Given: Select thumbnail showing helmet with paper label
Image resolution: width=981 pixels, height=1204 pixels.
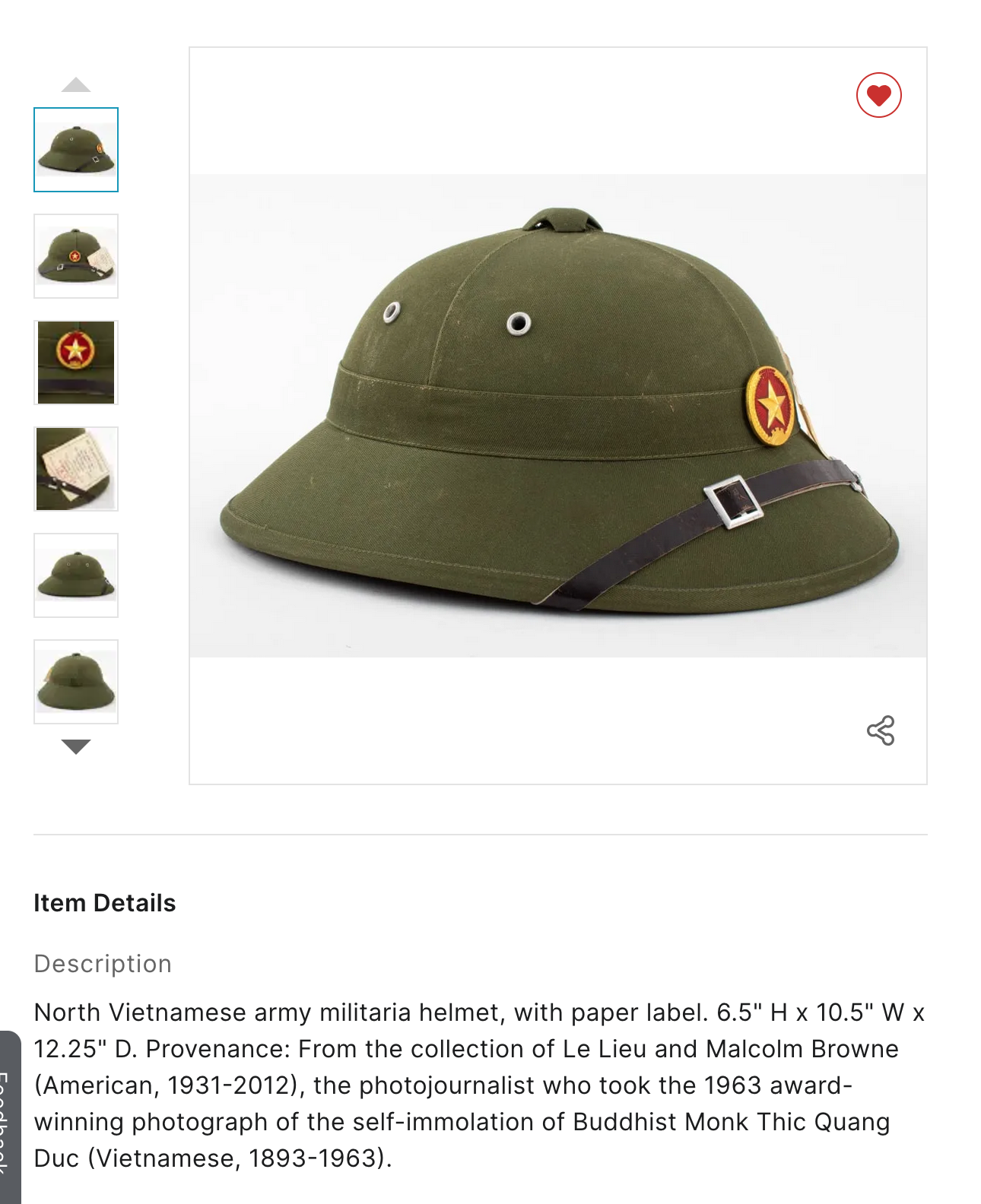Looking at the screenshot, I should coord(76,256).
